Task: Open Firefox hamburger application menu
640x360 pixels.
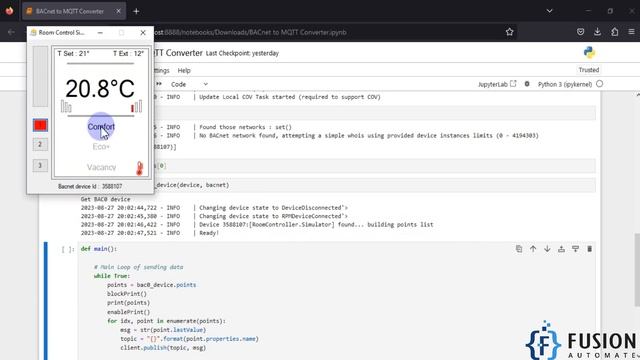Action: (x=631, y=32)
